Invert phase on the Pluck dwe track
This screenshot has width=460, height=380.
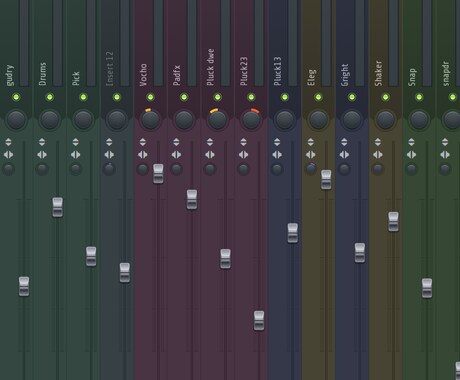tap(210, 142)
